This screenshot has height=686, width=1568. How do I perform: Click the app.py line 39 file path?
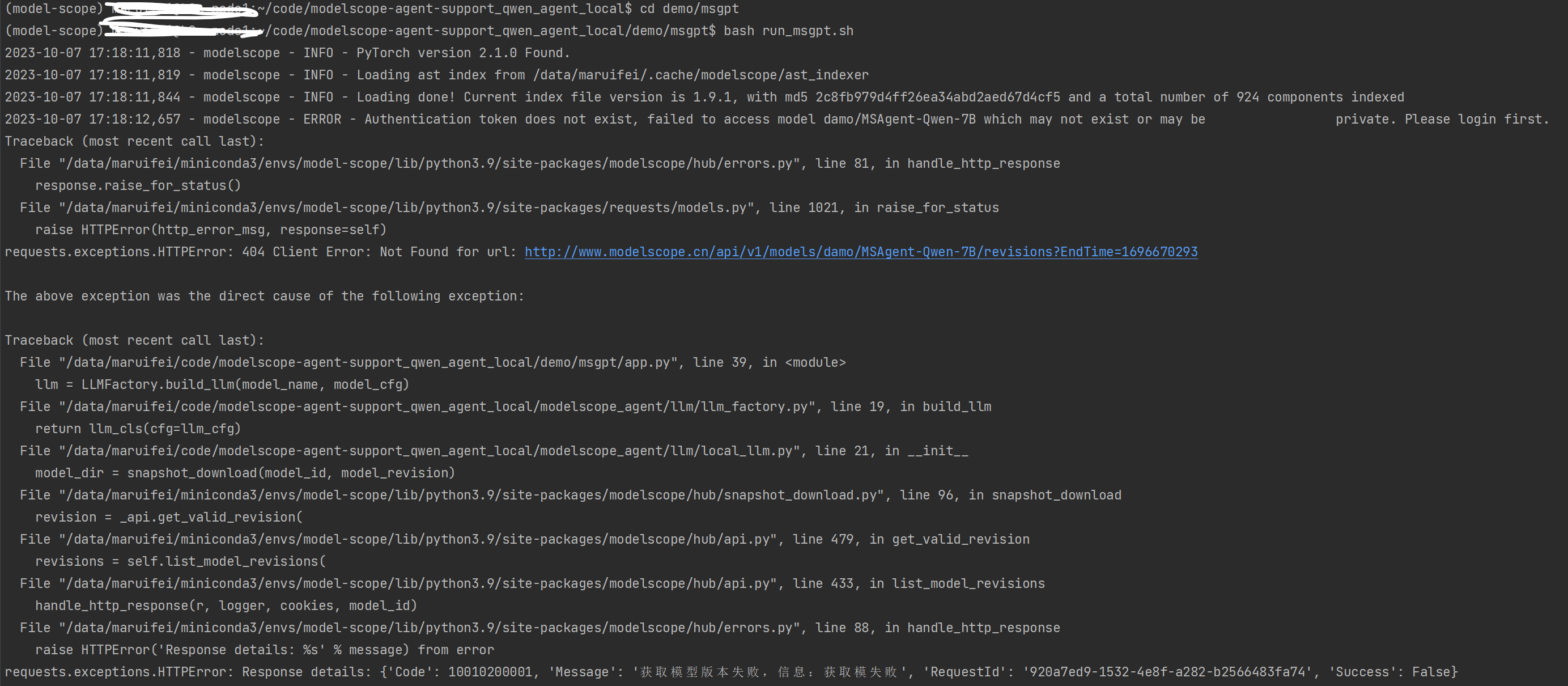coord(367,362)
